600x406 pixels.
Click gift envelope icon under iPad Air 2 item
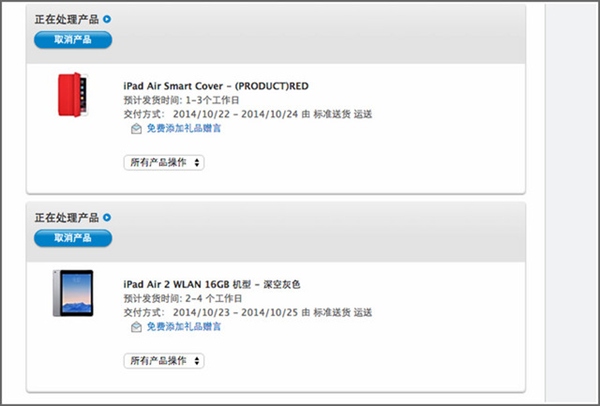pyautogui.click(x=136, y=327)
